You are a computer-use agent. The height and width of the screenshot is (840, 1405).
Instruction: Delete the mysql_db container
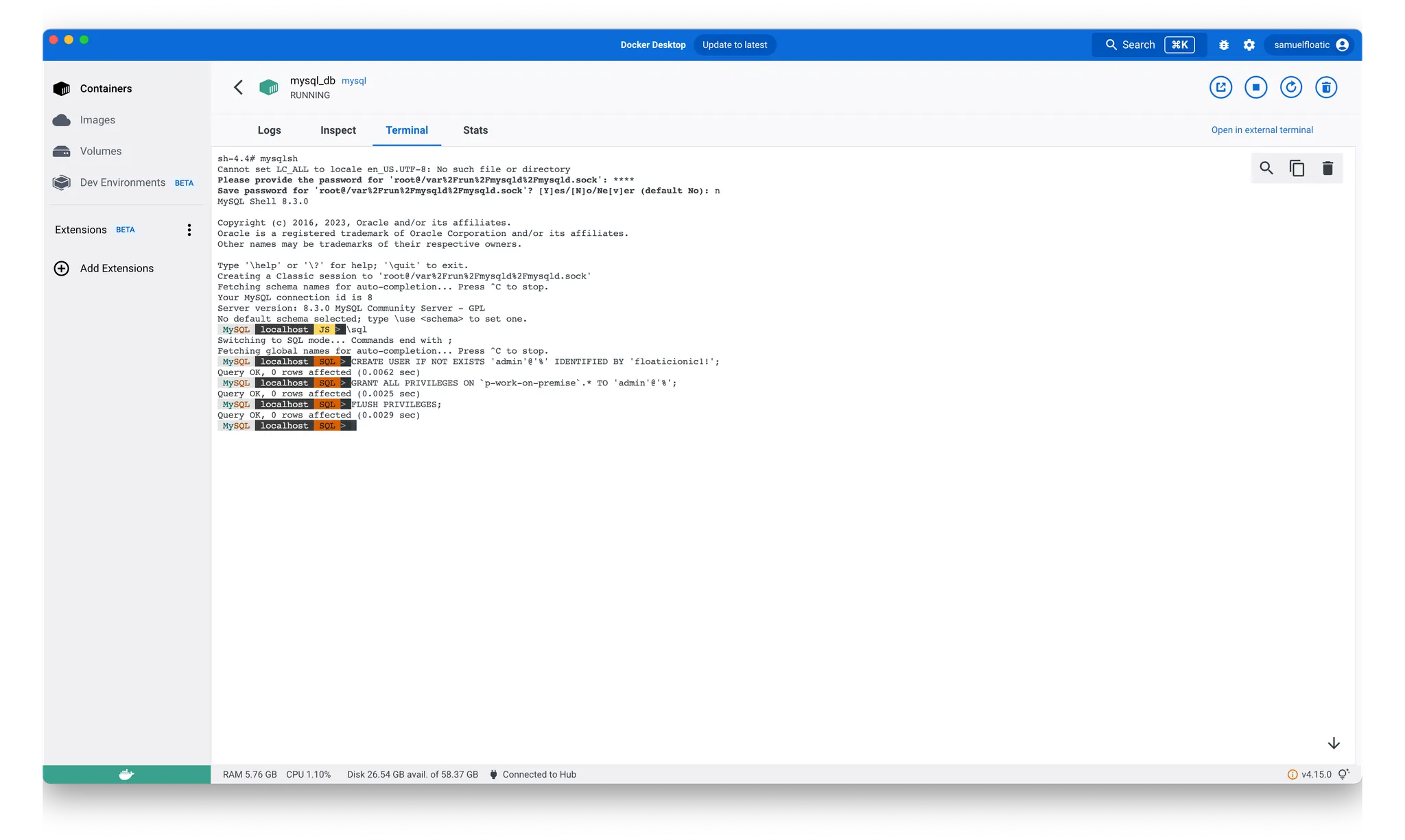(x=1325, y=87)
